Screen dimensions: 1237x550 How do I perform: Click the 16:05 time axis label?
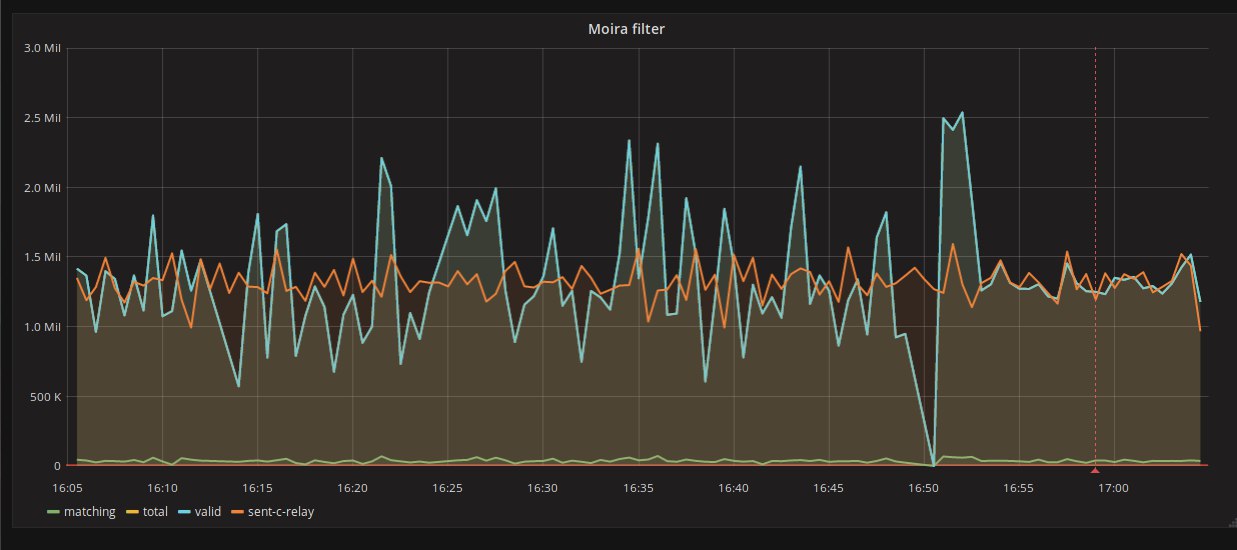pyautogui.click(x=67, y=488)
